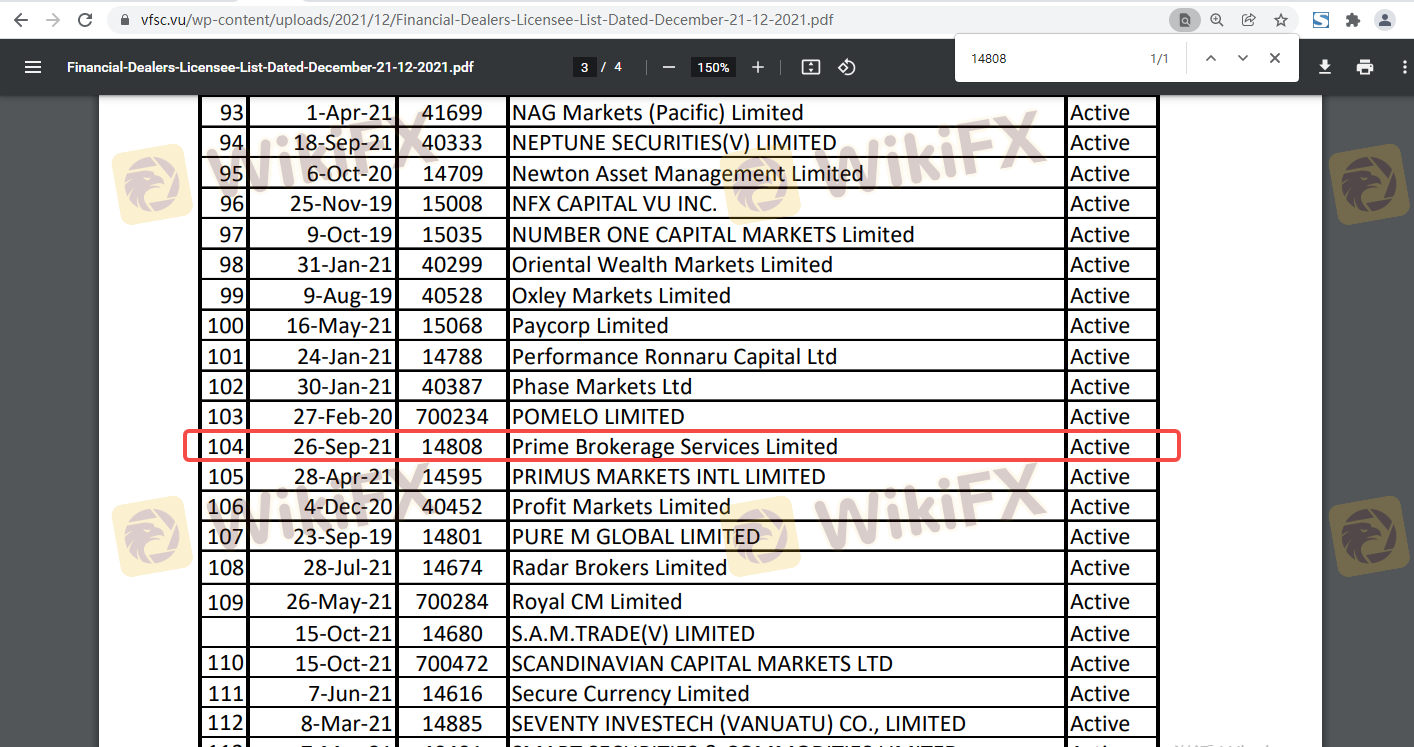
Task: Go to previous find result
Action: (x=1211, y=59)
